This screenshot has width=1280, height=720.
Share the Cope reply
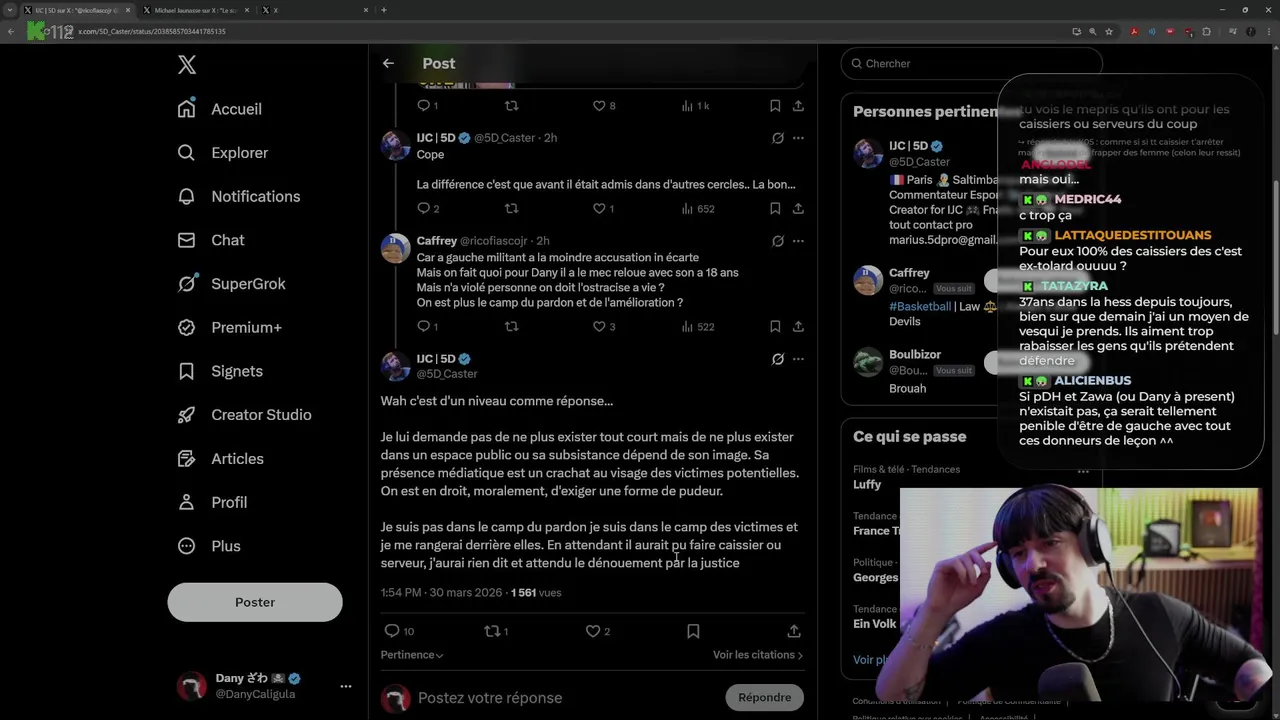coord(798,209)
